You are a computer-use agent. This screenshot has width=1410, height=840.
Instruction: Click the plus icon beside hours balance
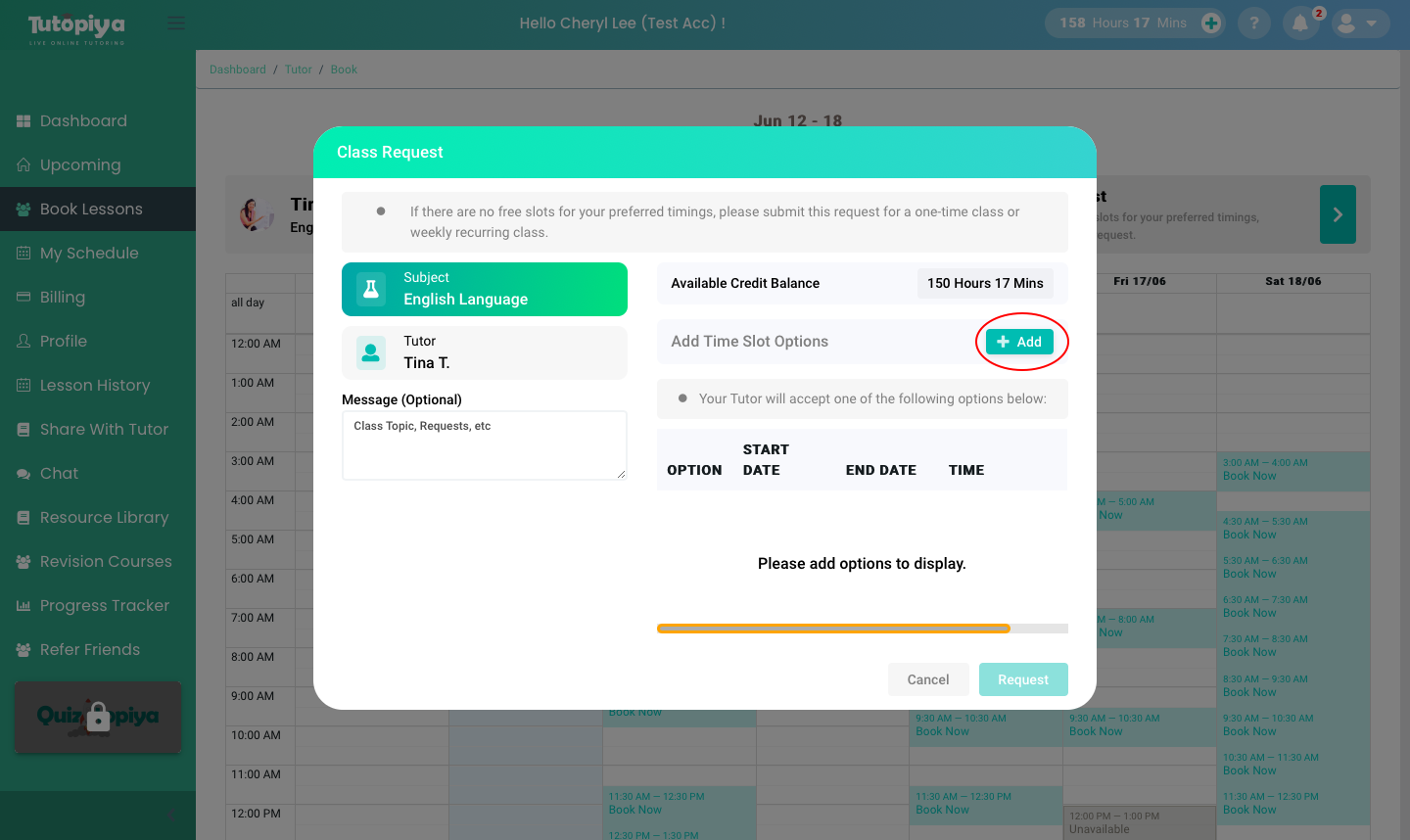pyautogui.click(x=1211, y=23)
